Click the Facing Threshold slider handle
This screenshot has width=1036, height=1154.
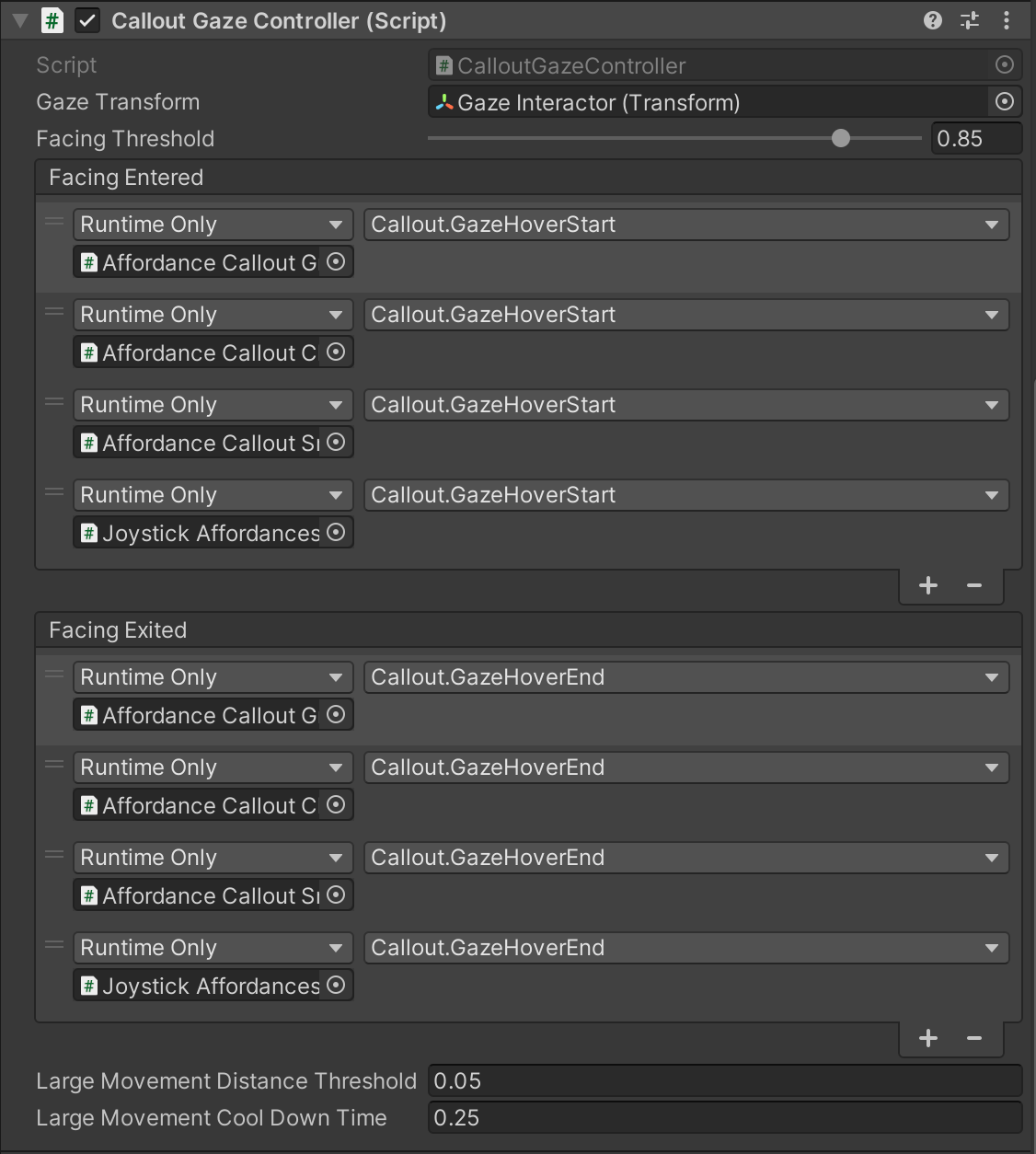coord(841,139)
